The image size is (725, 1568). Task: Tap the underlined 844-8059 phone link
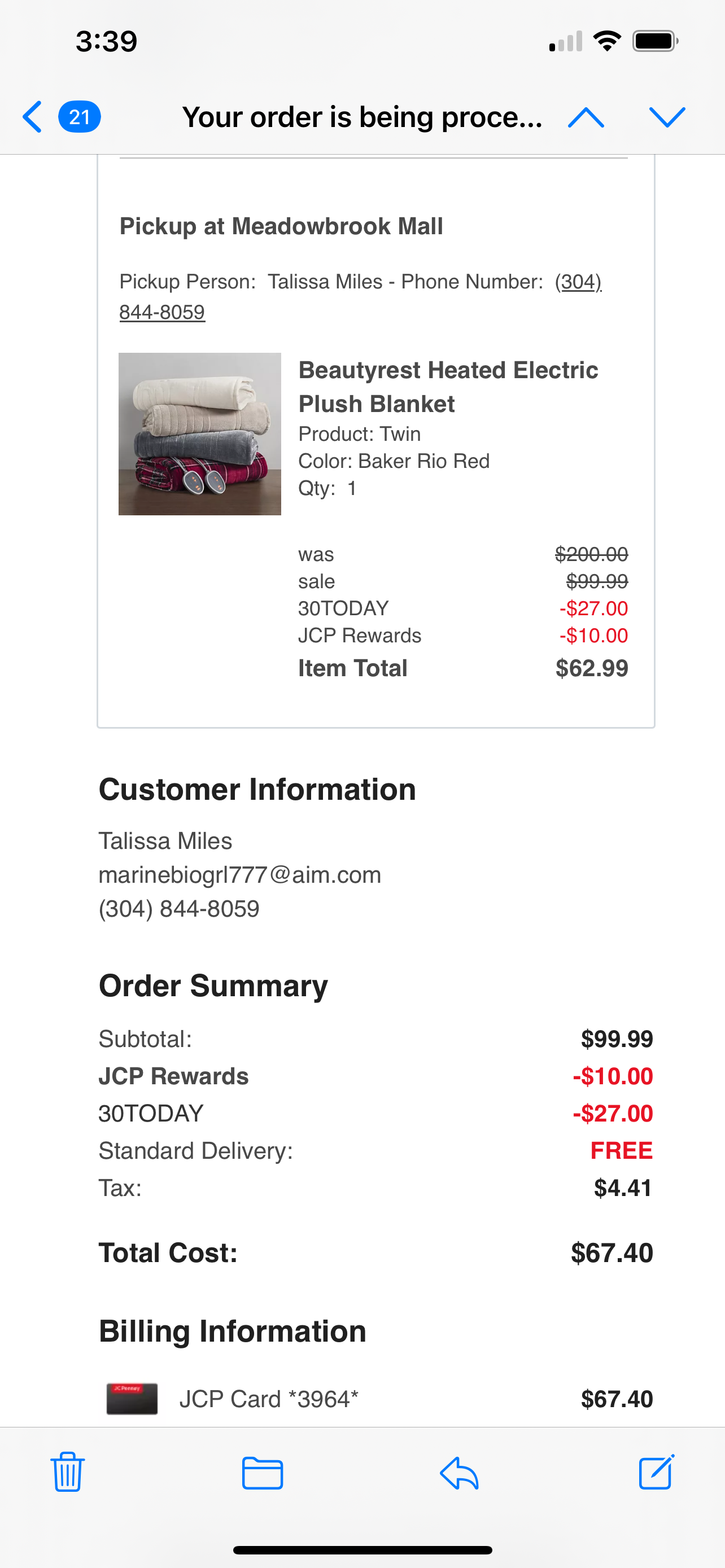[162, 312]
